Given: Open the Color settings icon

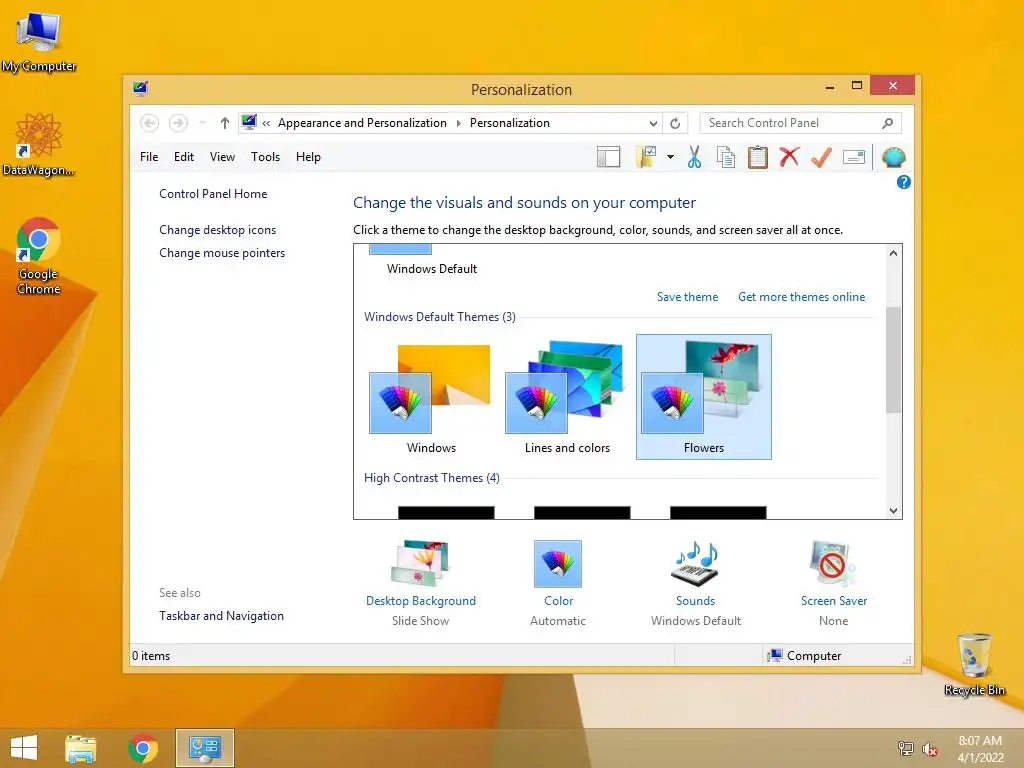Looking at the screenshot, I should click(558, 564).
